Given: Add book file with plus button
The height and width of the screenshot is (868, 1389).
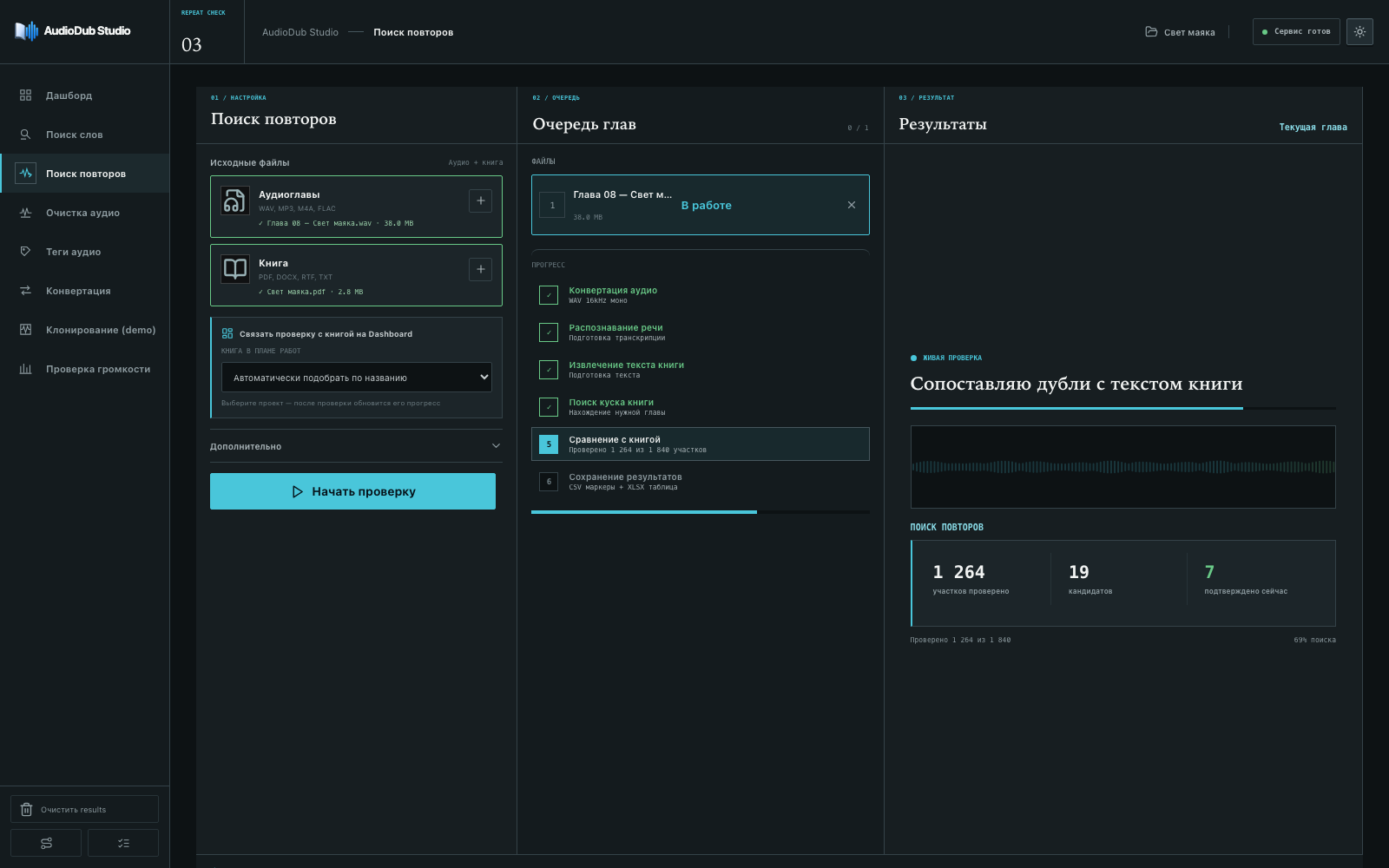Looking at the screenshot, I should pyautogui.click(x=480, y=269).
